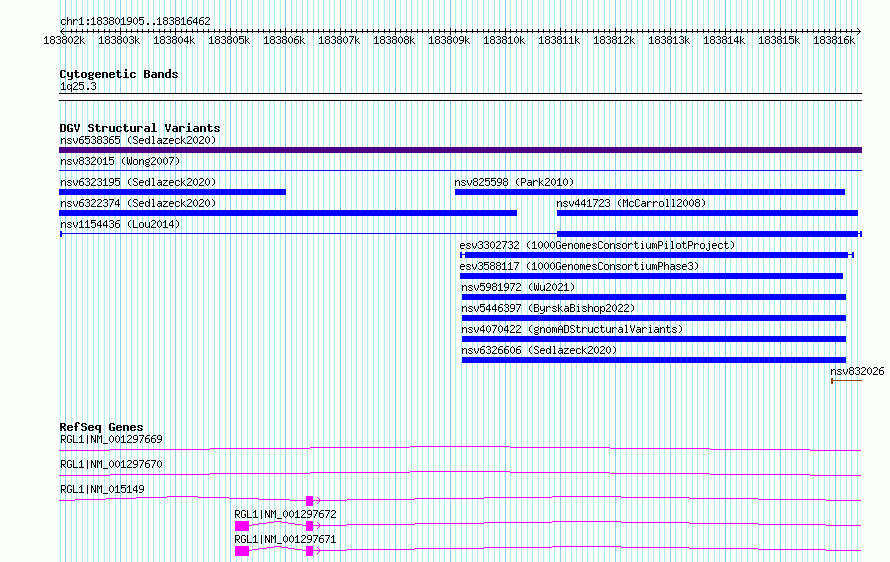Select the blue nsv4070422 gnomAD variant bar
The image size is (890, 562).
[x=654, y=339]
